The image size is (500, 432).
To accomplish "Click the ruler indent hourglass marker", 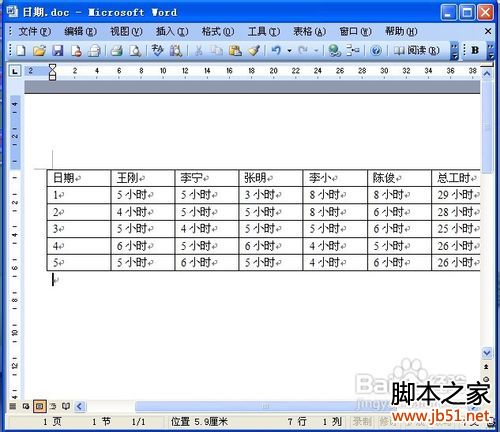I will [52, 72].
